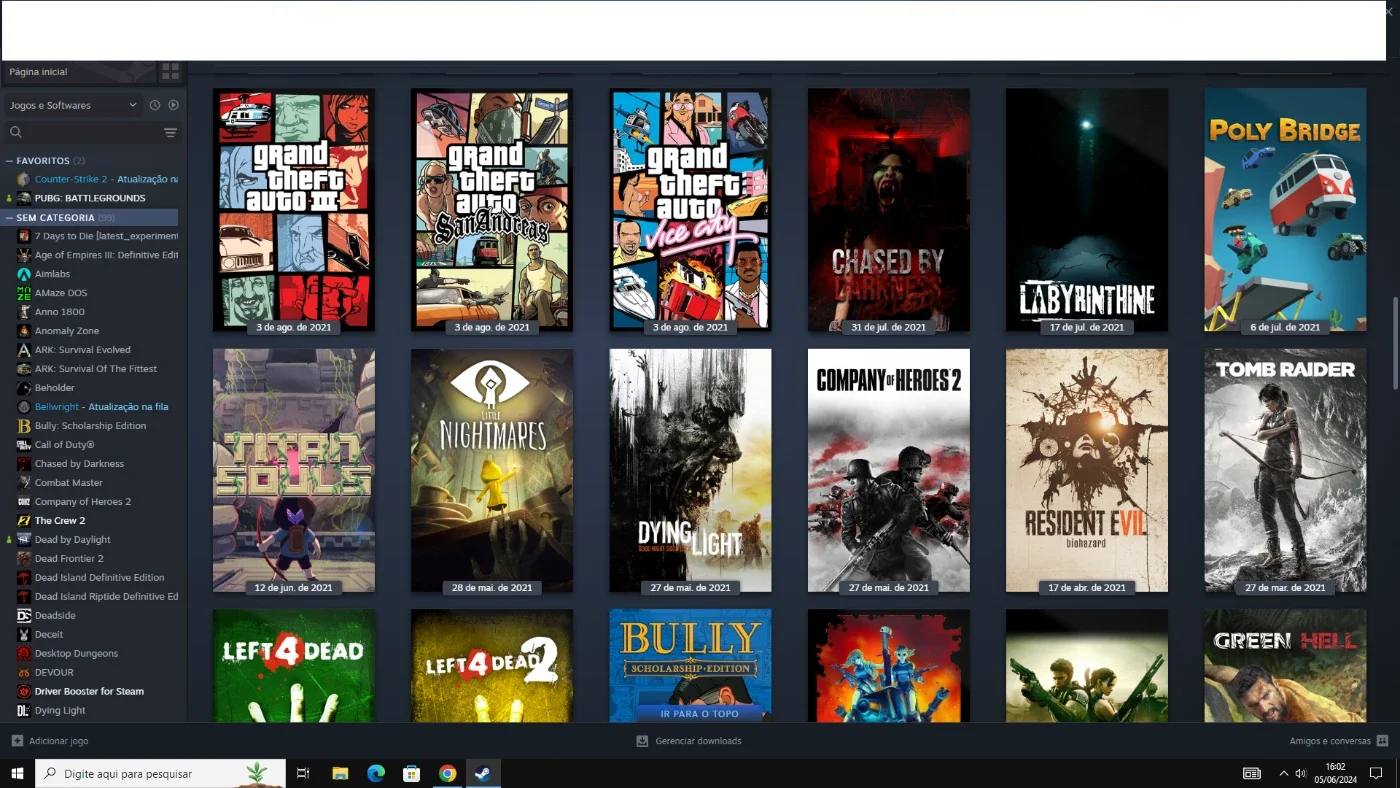The image size is (1400, 788).
Task: Go to Página inicial
Action: point(39,72)
